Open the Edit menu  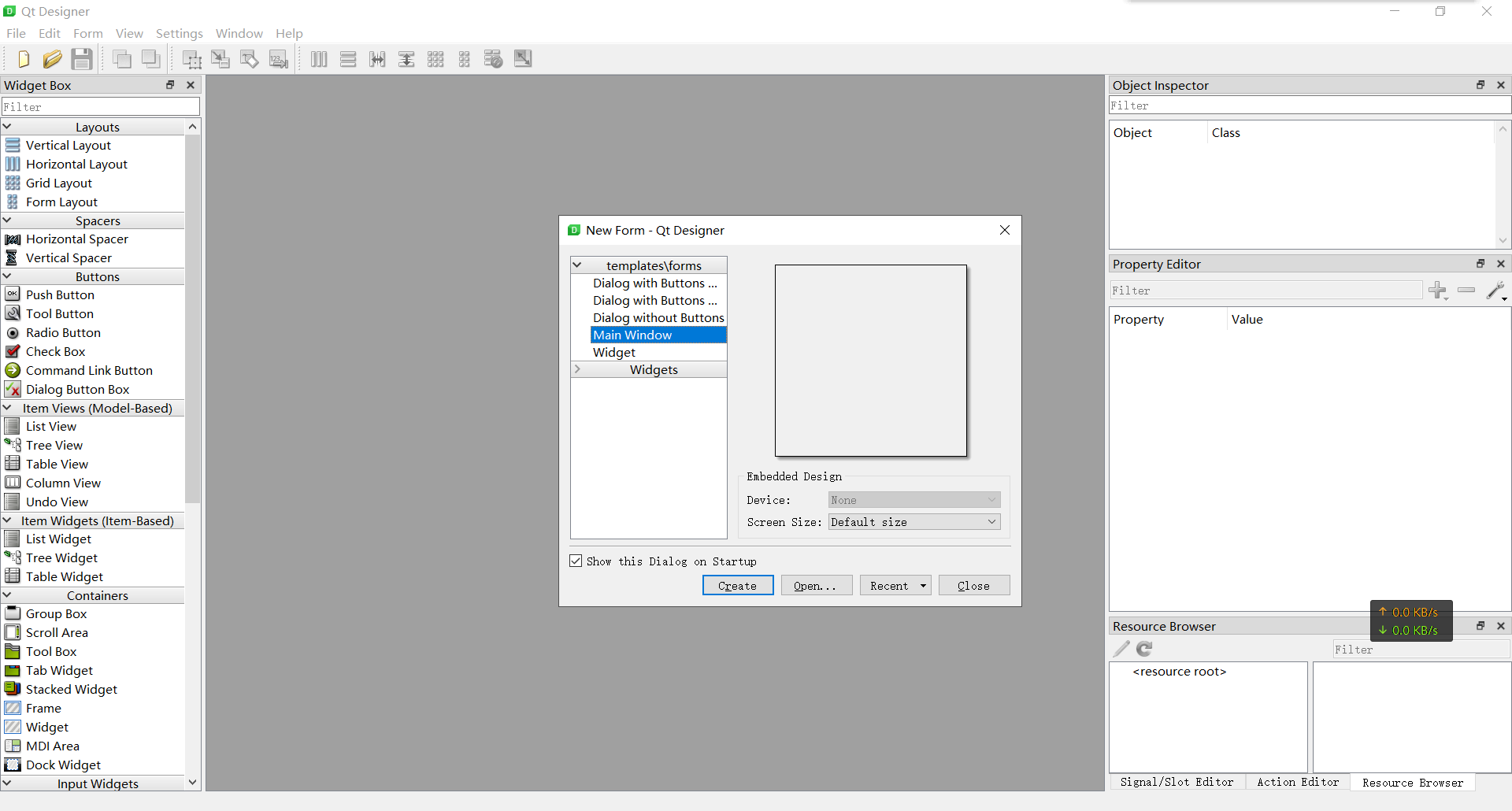tap(50, 33)
